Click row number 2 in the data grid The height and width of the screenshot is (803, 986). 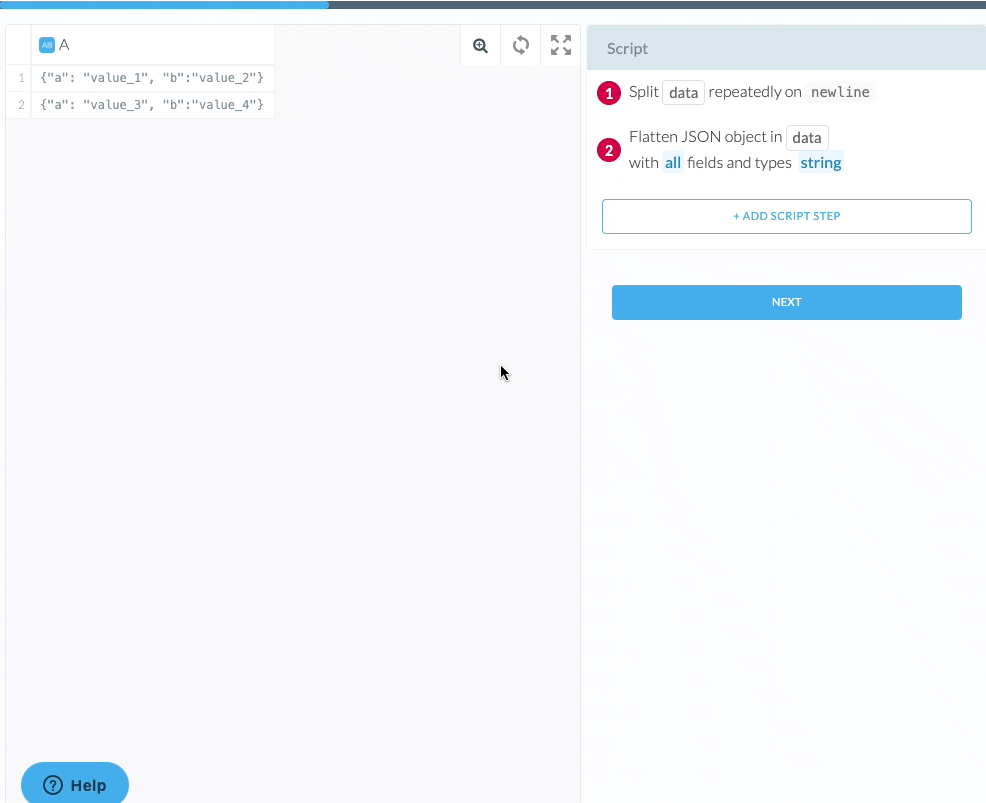pyautogui.click(x=19, y=105)
